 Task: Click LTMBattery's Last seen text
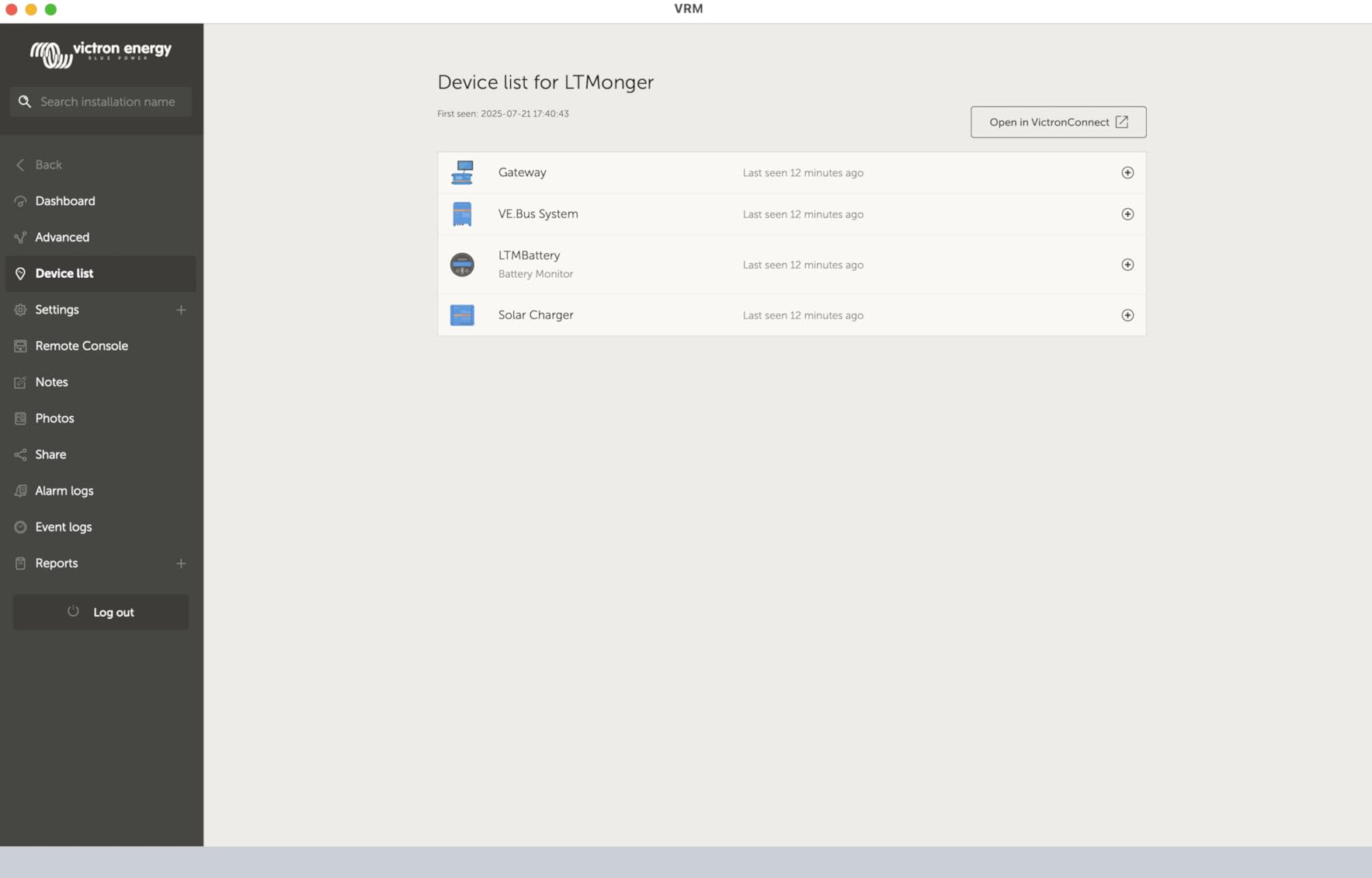[803, 265]
